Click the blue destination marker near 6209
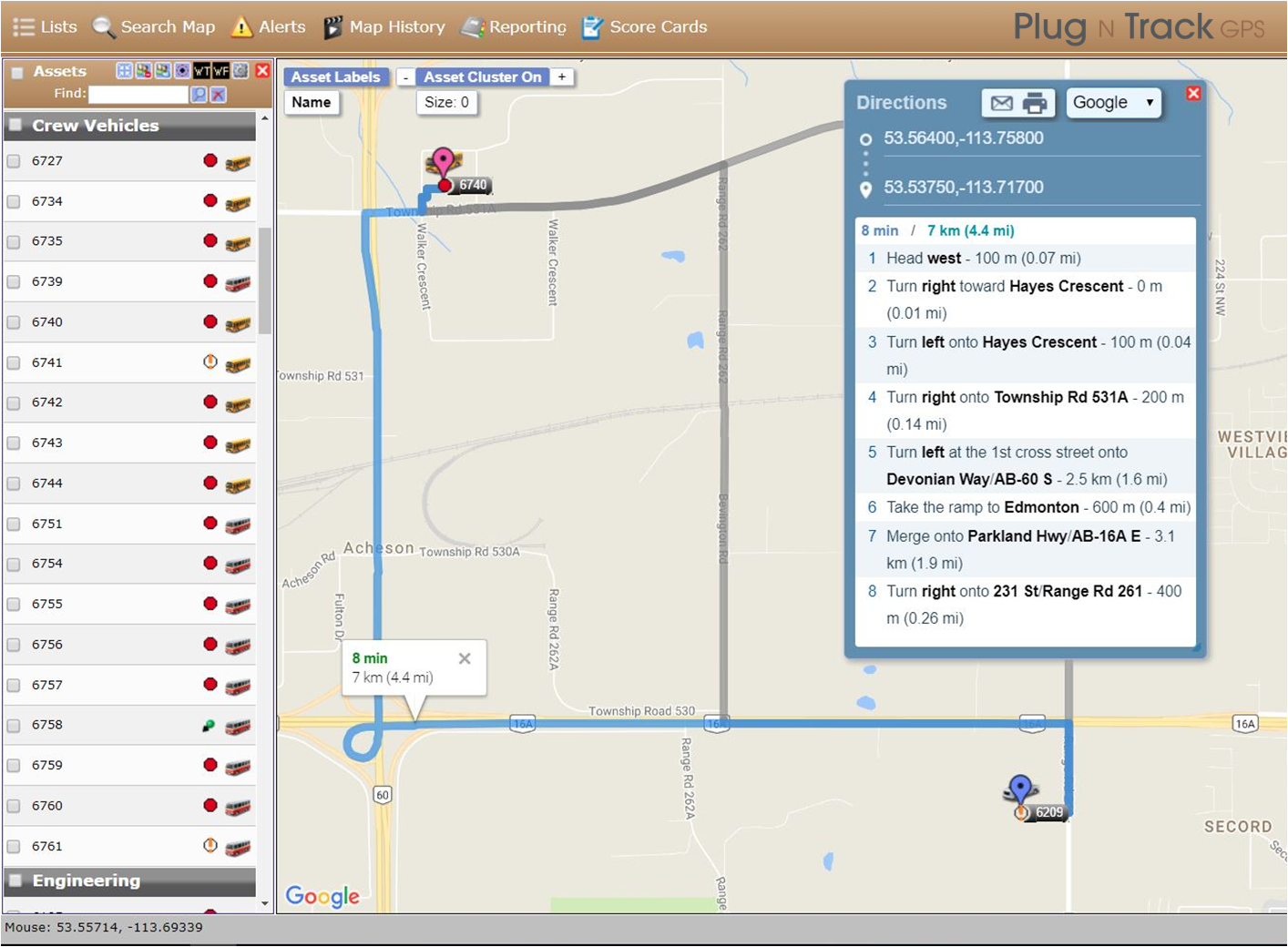Image resolution: width=1288 pixels, height=947 pixels. click(1020, 789)
